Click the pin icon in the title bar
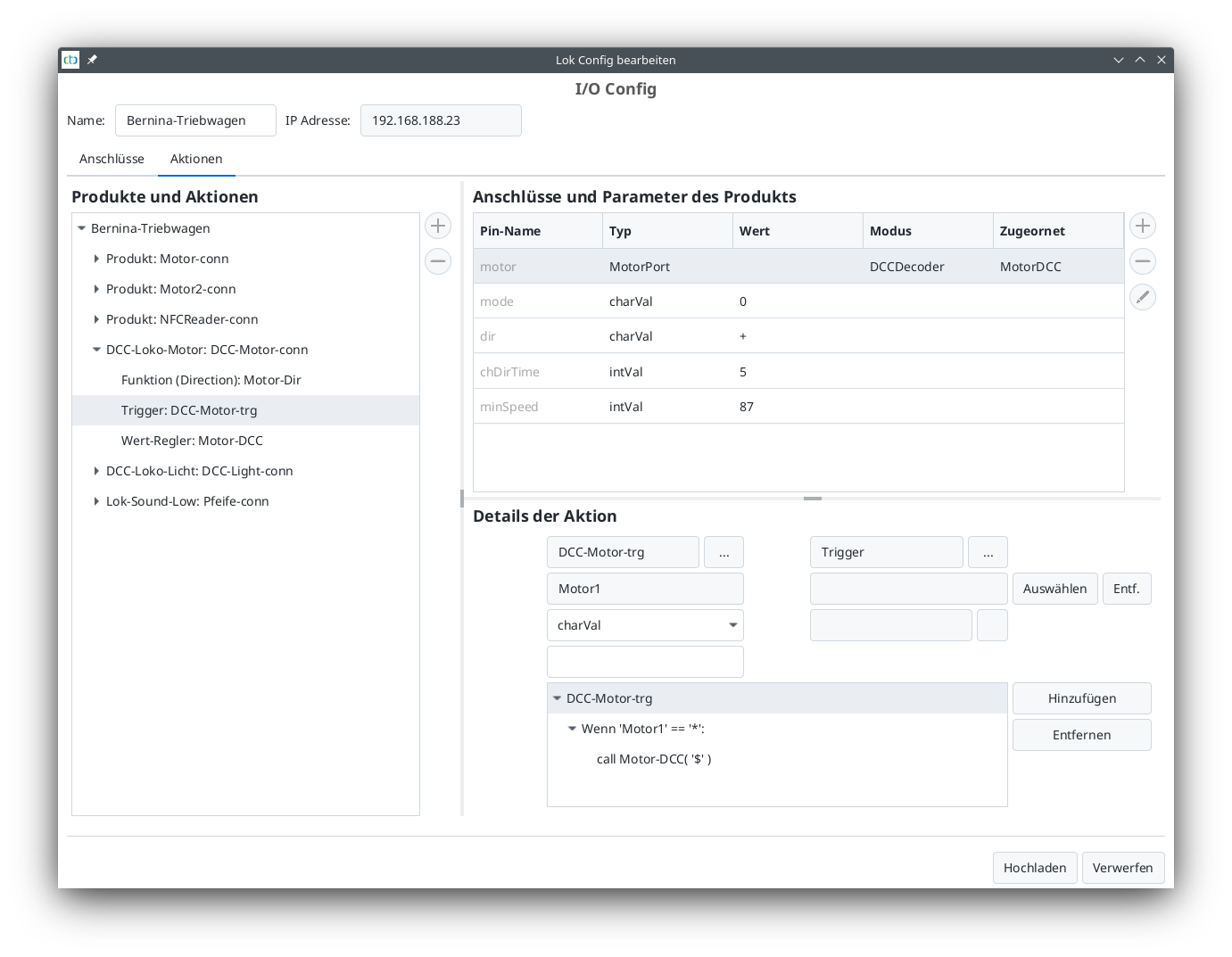Image resolution: width=1232 pixels, height=957 pixels. tap(92, 60)
